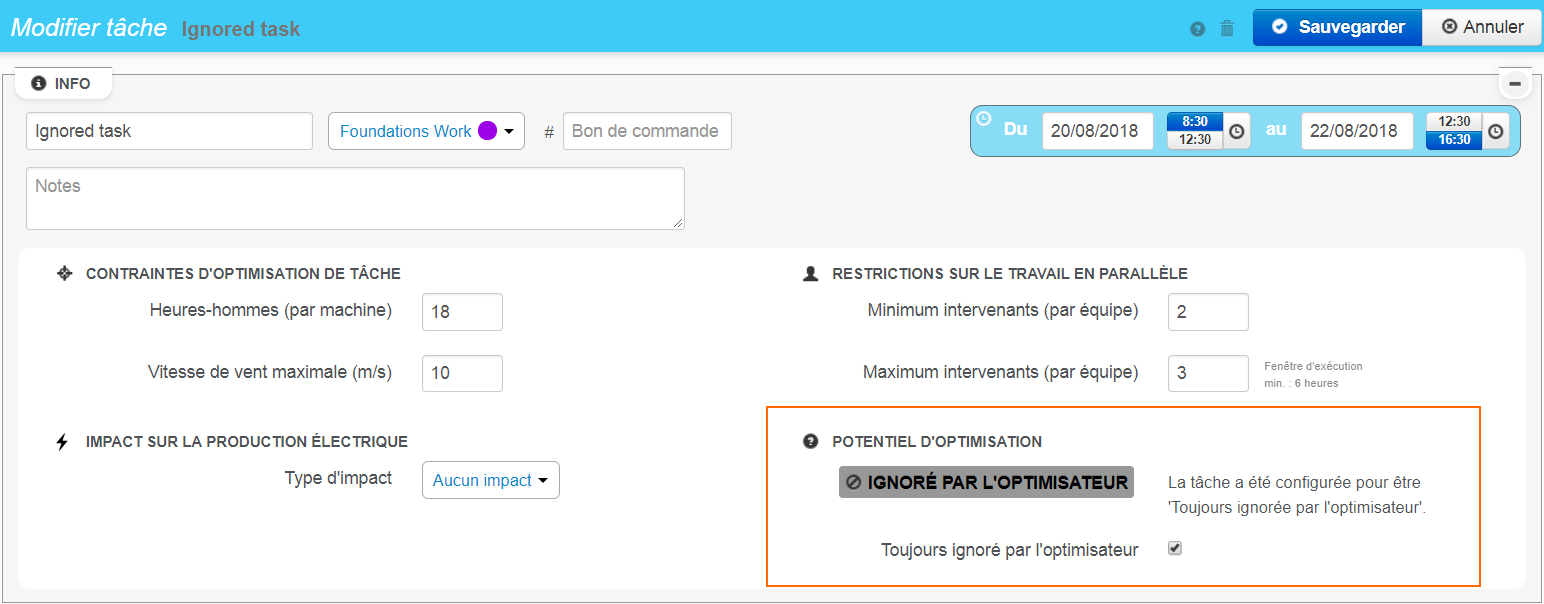The width and height of the screenshot is (1544, 604).
Task: Open the Aucun impact type dropdown
Action: 490,480
